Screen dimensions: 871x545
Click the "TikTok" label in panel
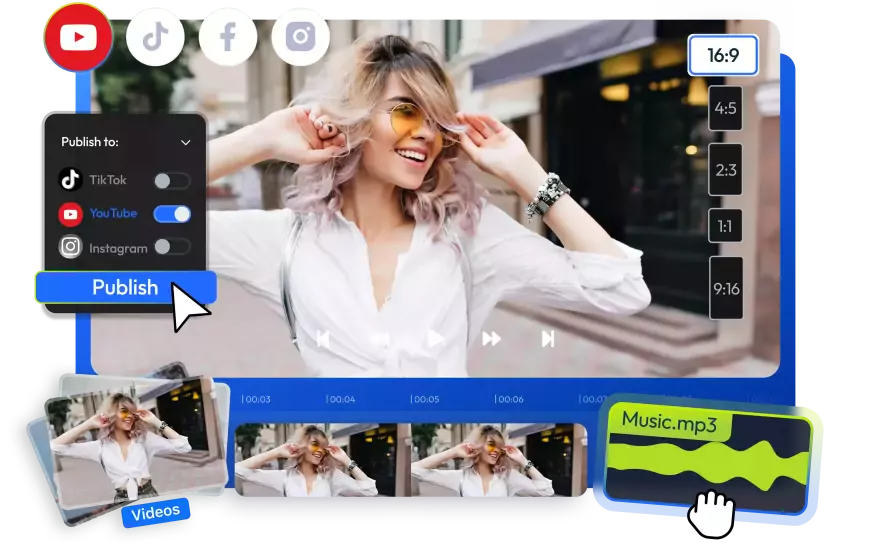tap(108, 180)
